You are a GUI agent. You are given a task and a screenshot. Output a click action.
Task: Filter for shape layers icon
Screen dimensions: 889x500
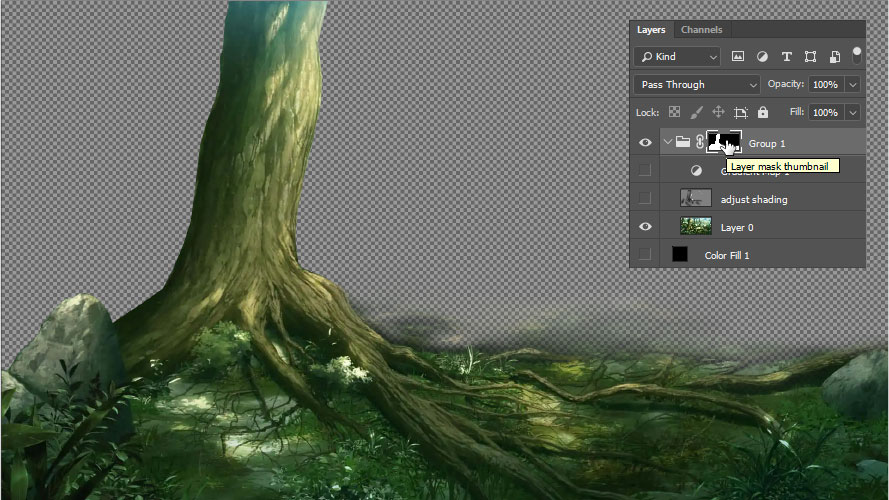(x=810, y=57)
